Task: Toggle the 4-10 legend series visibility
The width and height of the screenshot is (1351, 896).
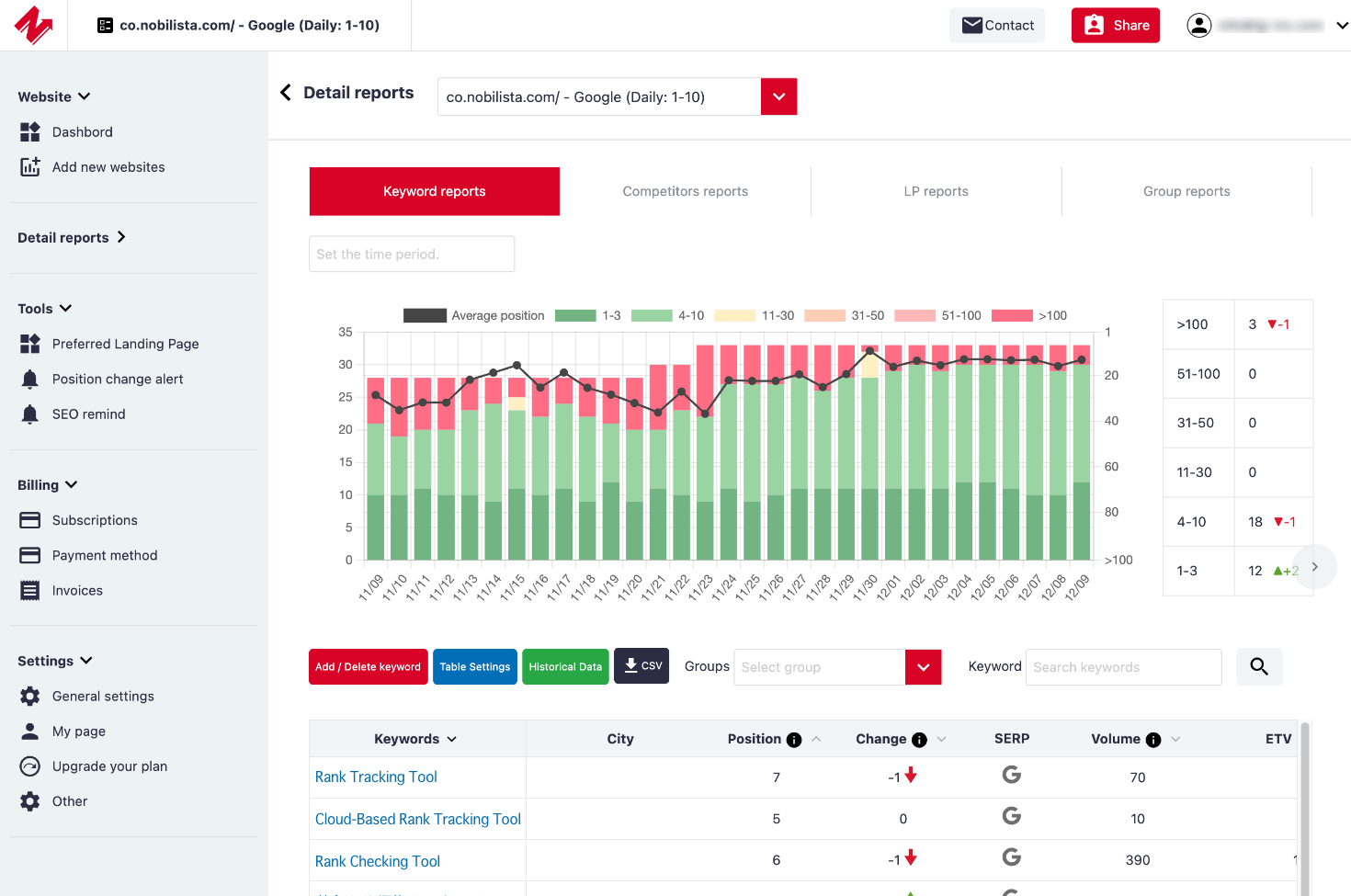Action: [668, 316]
